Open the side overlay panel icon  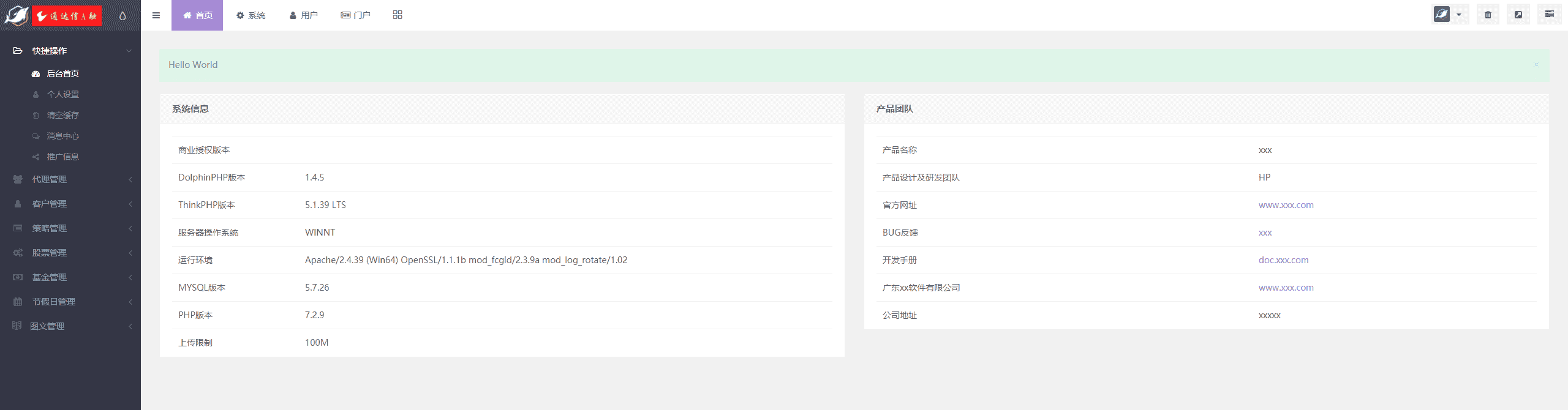[x=1550, y=14]
